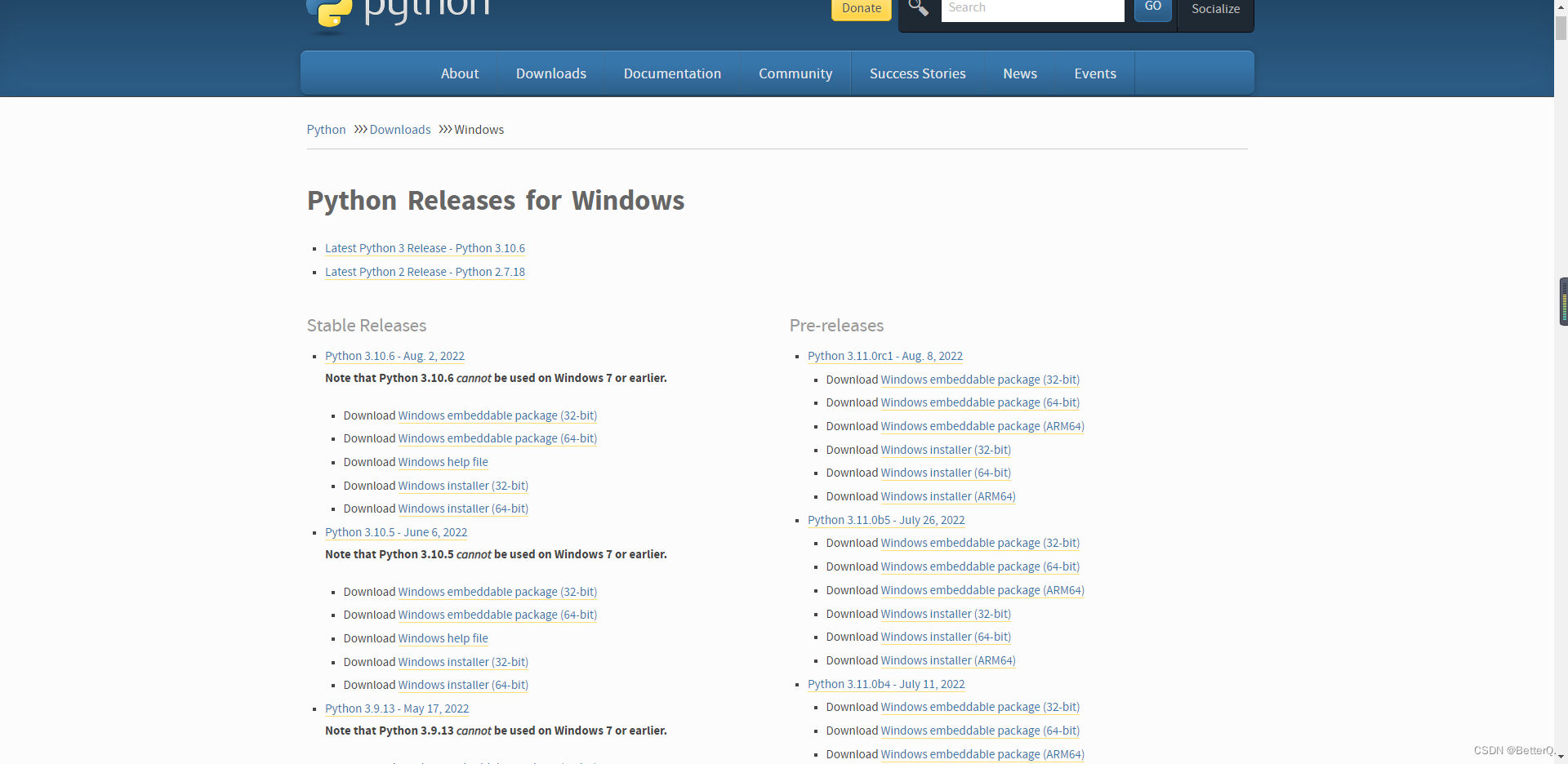Go to Downloads in the breadcrumb
Viewport: 1568px width, 764px height.
click(x=400, y=130)
